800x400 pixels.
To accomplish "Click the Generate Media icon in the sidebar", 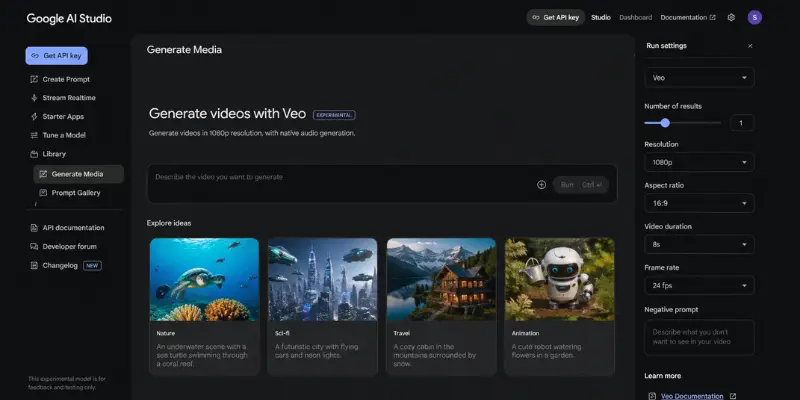I will pyautogui.click(x=43, y=174).
